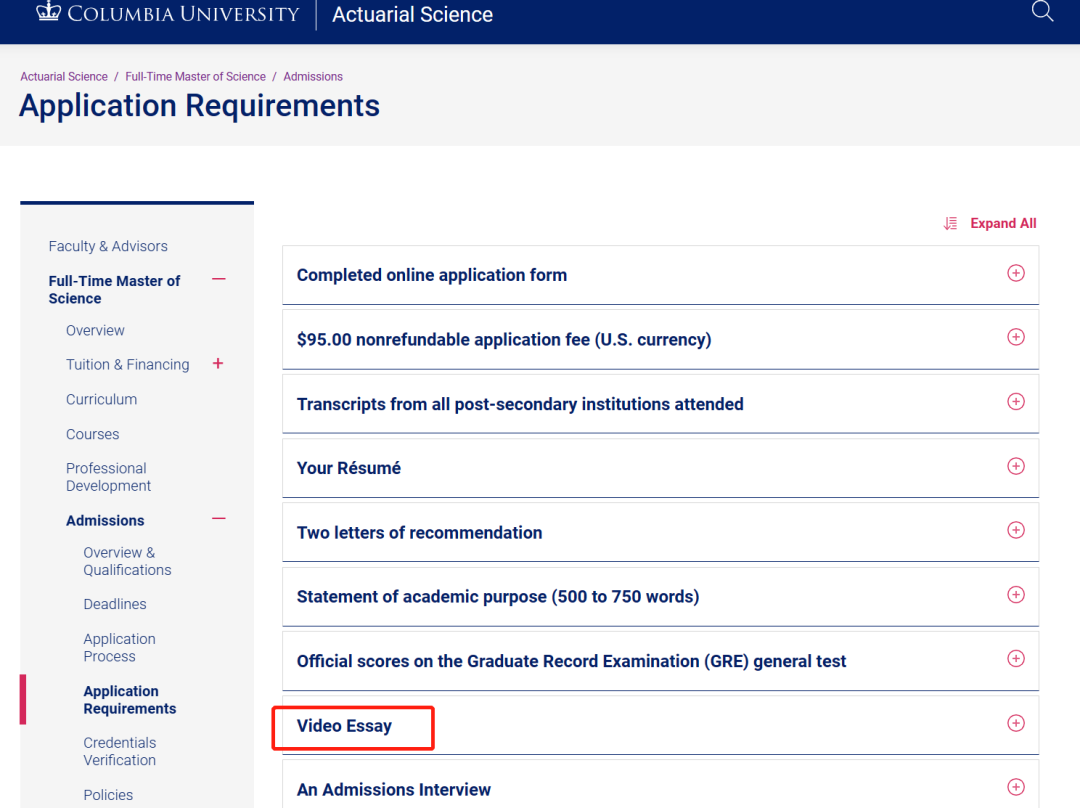
Task: Collapse the Admissions sidebar section
Action: [x=218, y=519]
